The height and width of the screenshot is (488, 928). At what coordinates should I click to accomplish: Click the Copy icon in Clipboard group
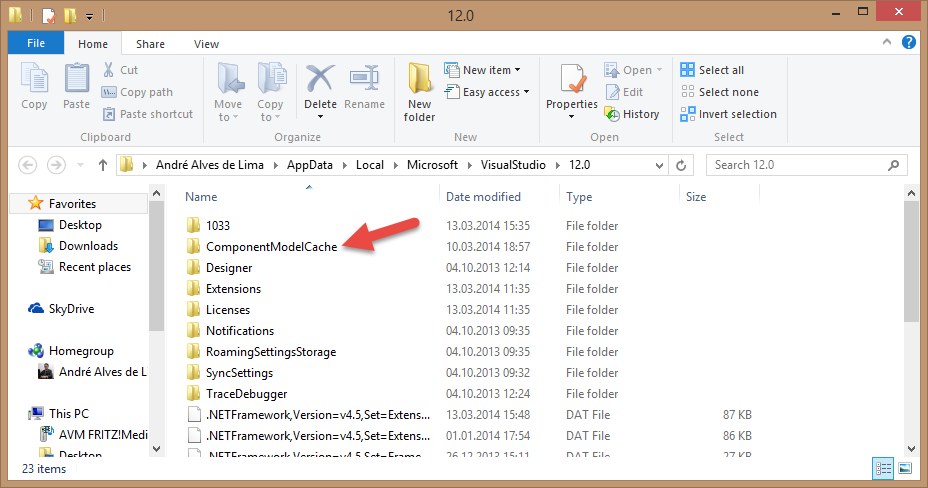pos(34,78)
